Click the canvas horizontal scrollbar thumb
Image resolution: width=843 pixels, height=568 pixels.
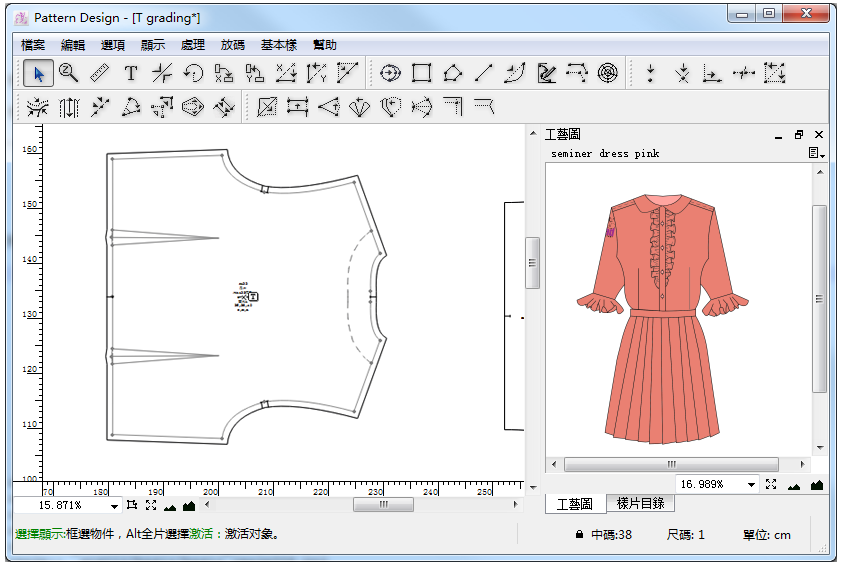coord(383,506)
